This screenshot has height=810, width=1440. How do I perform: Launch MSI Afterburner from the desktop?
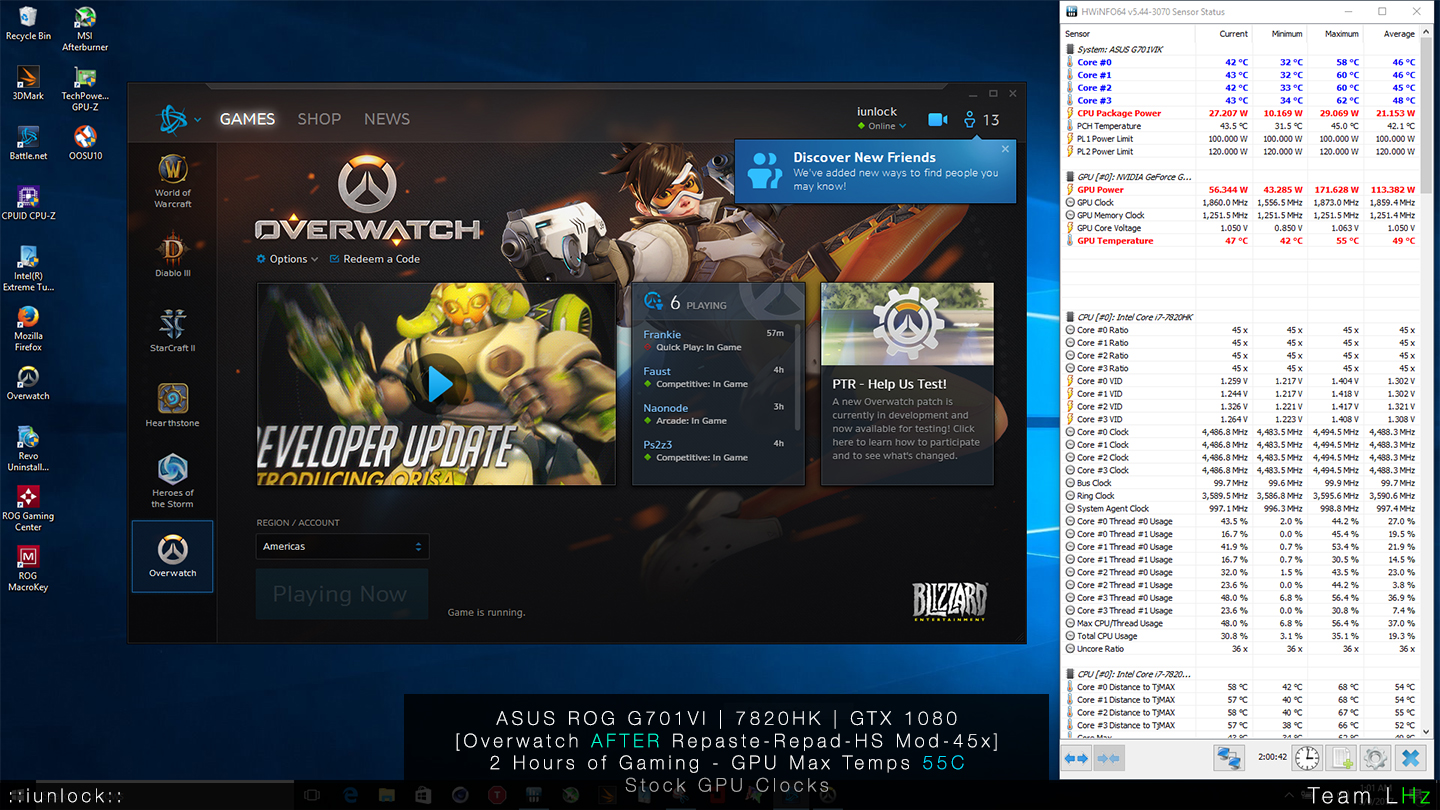click(85, 28)
